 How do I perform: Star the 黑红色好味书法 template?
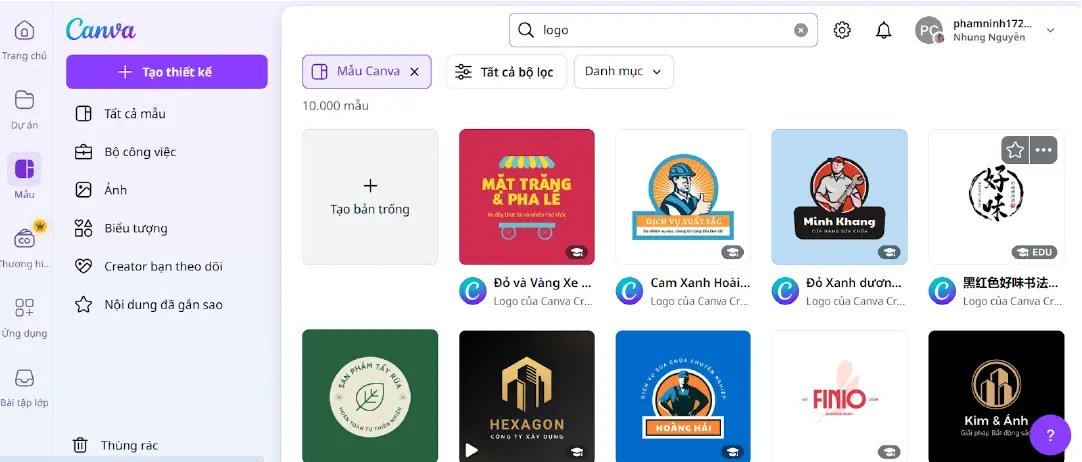1014,150
